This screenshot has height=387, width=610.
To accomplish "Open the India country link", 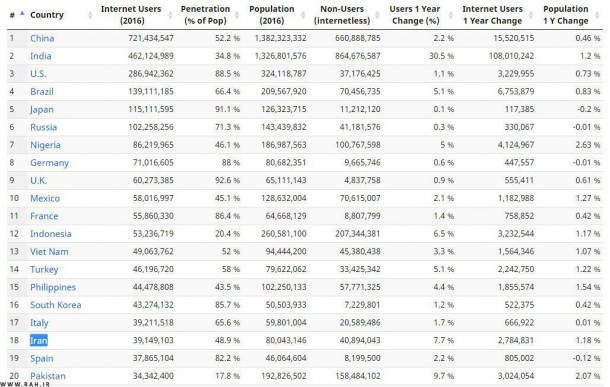I will tap(40, 56).
